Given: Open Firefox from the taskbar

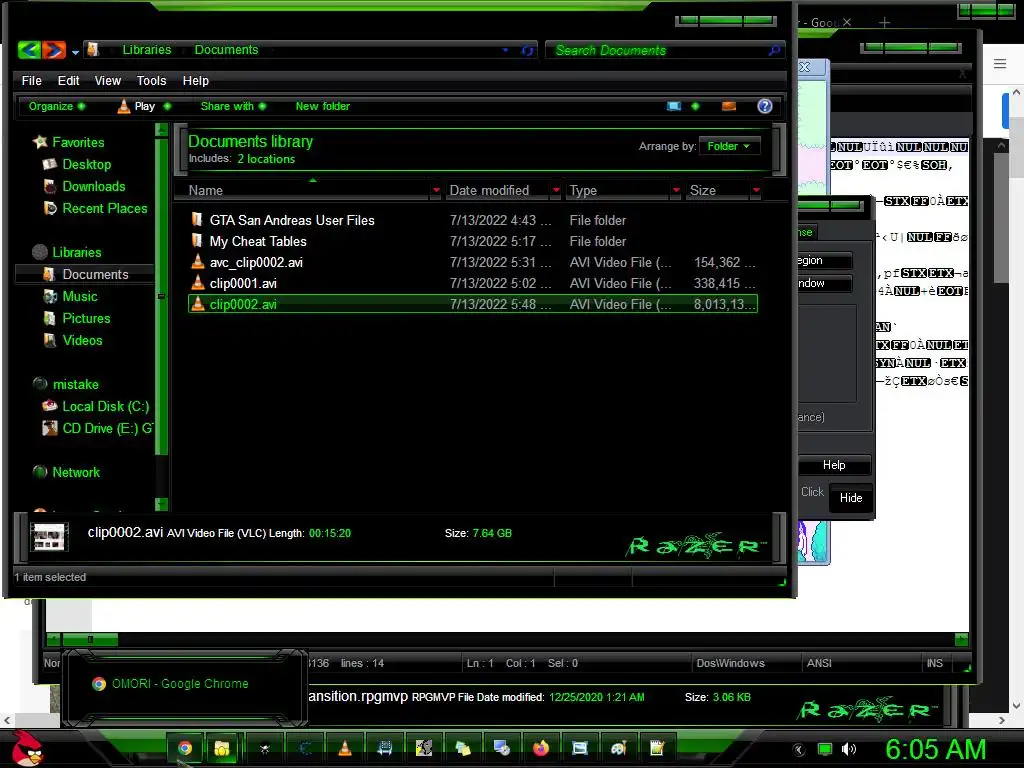Looking at the screenshot, I should (x=541, y=748).
